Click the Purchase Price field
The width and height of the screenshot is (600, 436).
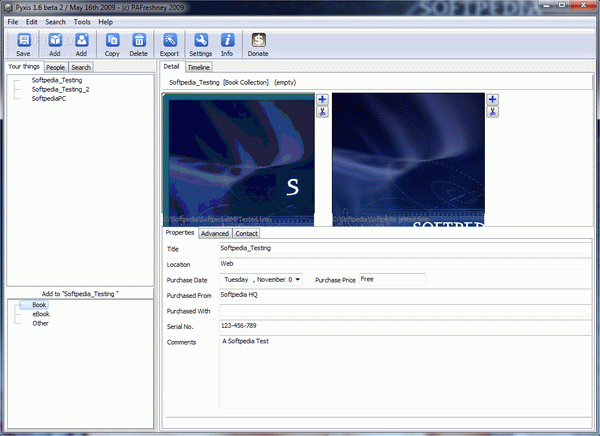click(392, 279)
